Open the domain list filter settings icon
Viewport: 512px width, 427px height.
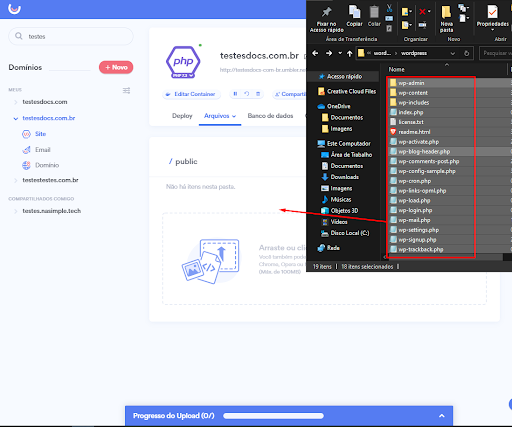[x=126, y=90]
